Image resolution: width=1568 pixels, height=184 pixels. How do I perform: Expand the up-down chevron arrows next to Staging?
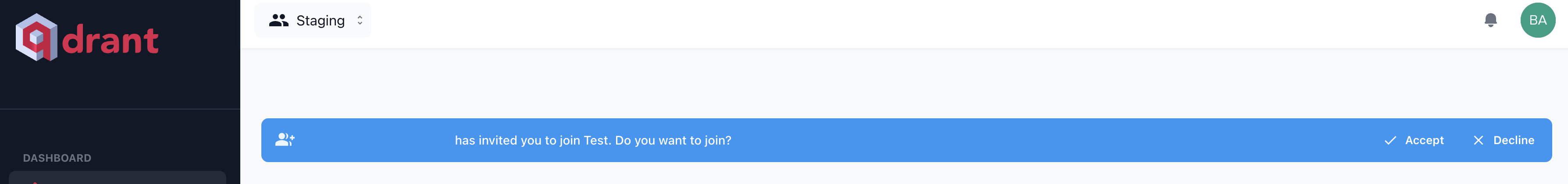(x=360, y=21)
